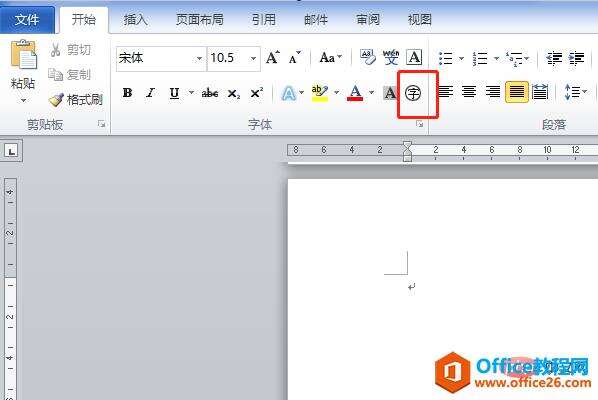The image size is (598, 400).
Task: Click the Paste clipboard icon
Action: (24, 55)
